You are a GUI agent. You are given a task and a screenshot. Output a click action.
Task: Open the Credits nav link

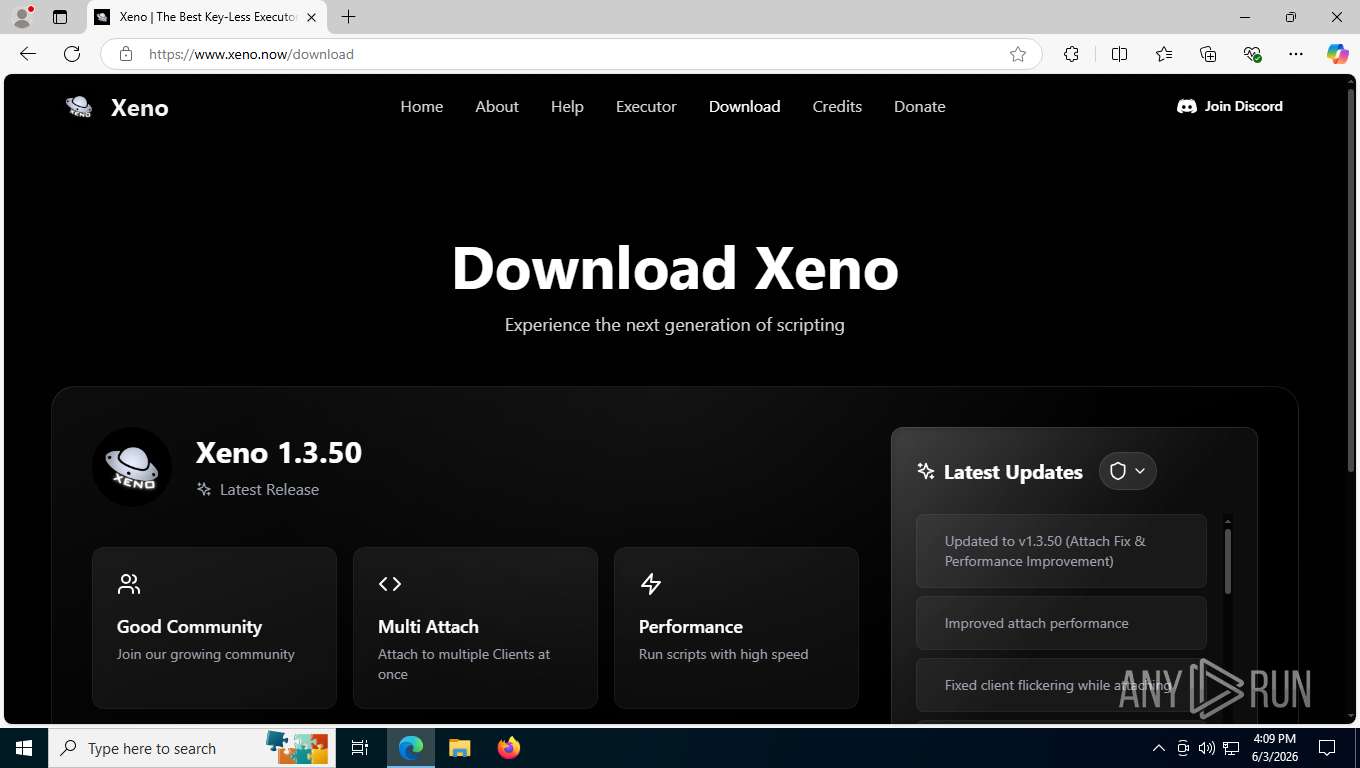(x=837, y=106)
